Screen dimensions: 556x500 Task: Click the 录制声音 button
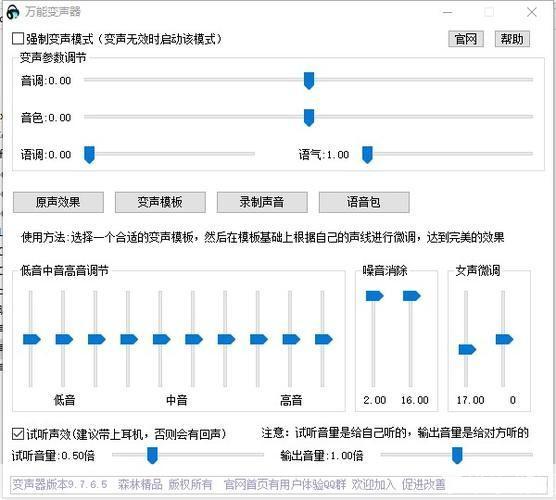coord(262,202)
